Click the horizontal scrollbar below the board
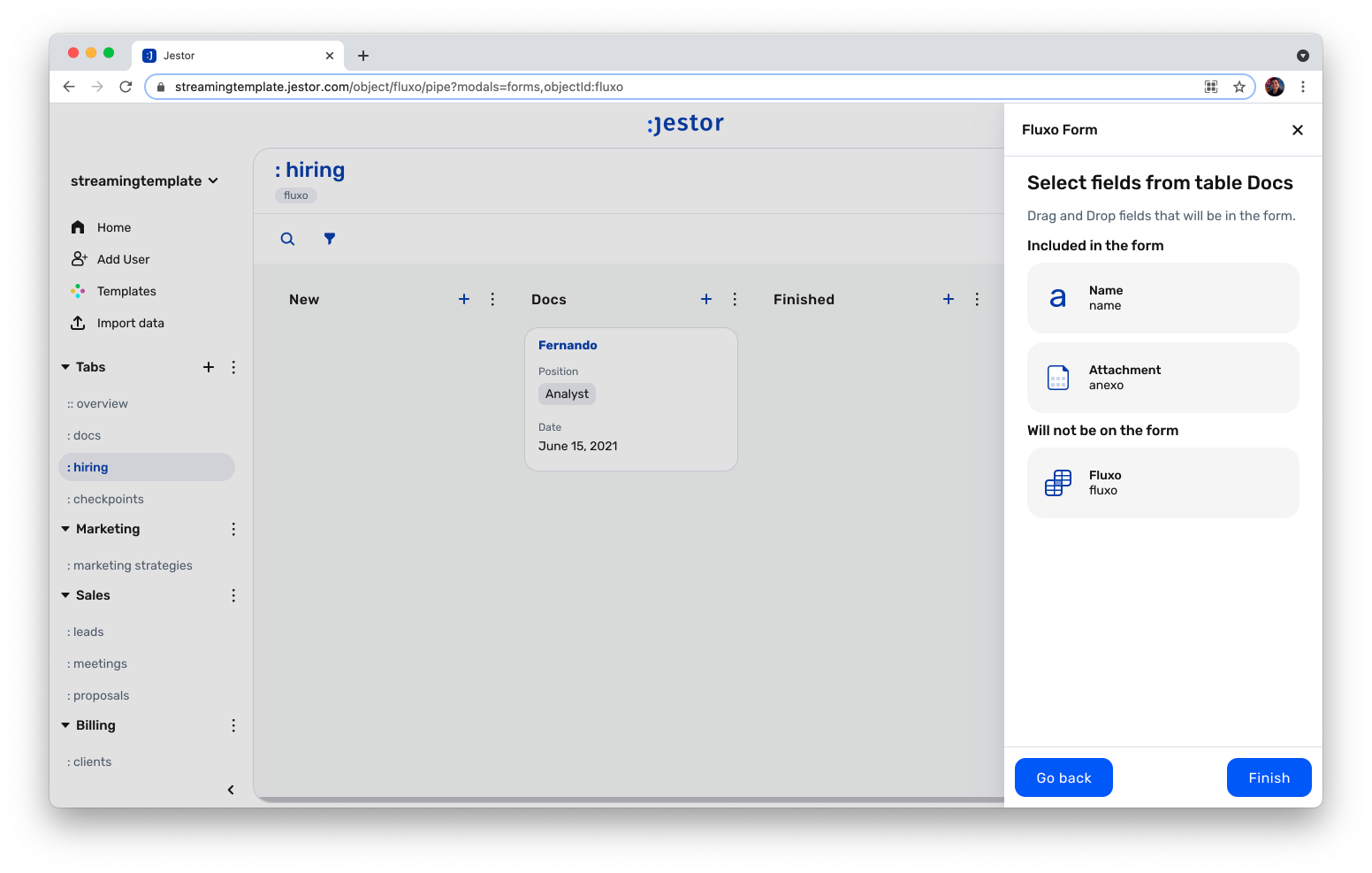The image size is (1372, 873). pyautogui.click(x=629, y=800)
